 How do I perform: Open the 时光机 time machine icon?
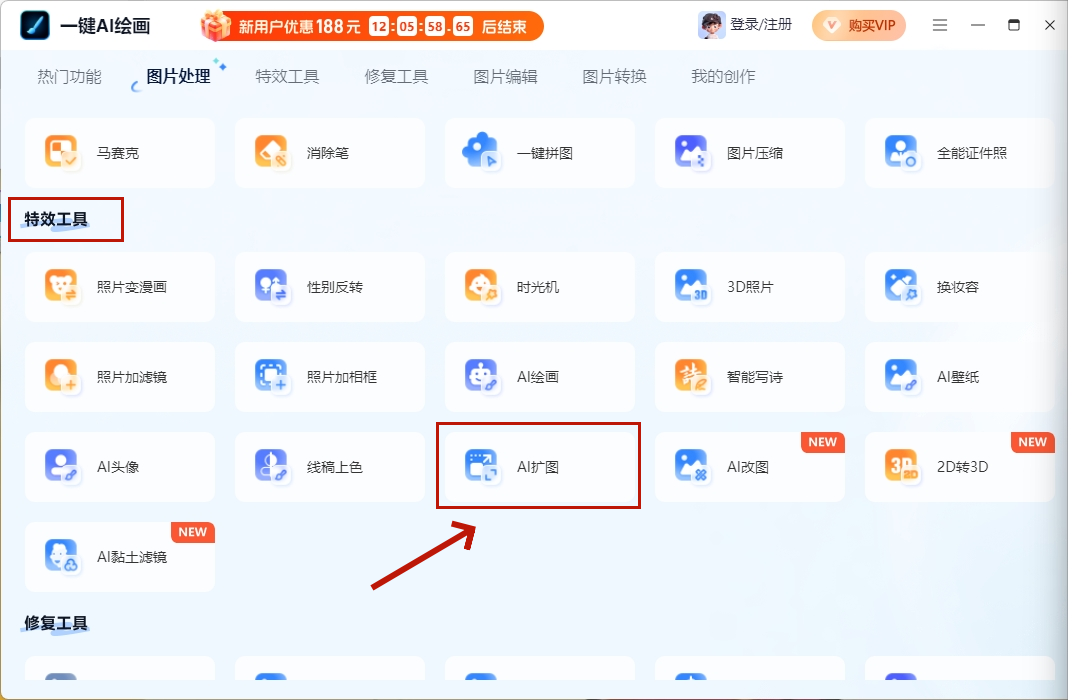click(x=481, y=286)
